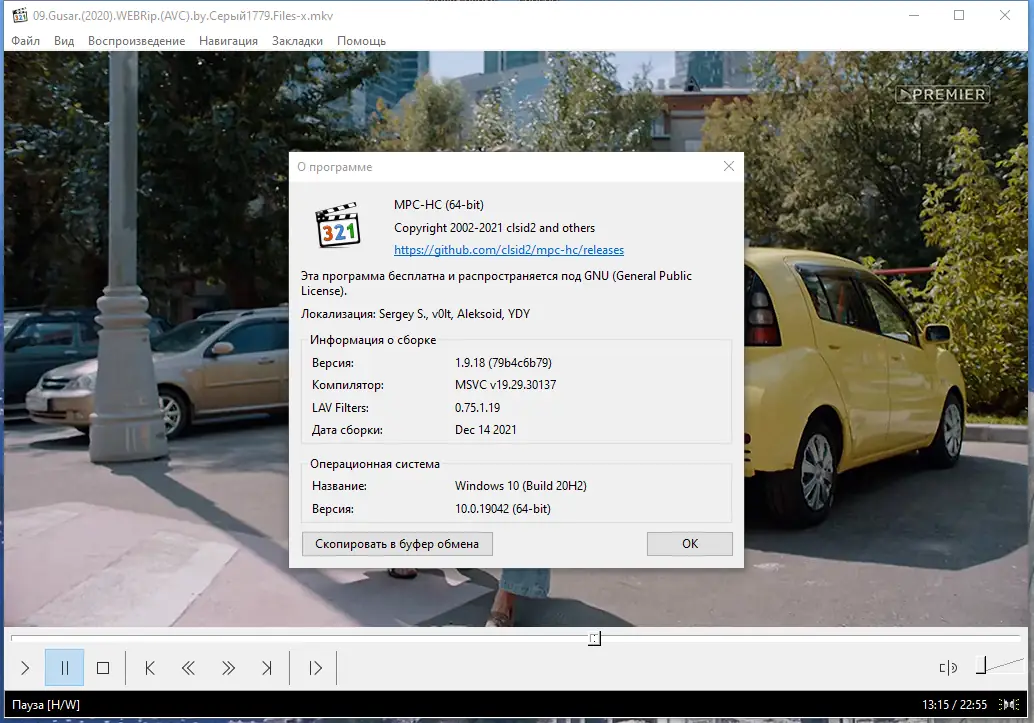Open the Закладки menu
This screenshot has width=1034, height=723.
coord(297,41)
